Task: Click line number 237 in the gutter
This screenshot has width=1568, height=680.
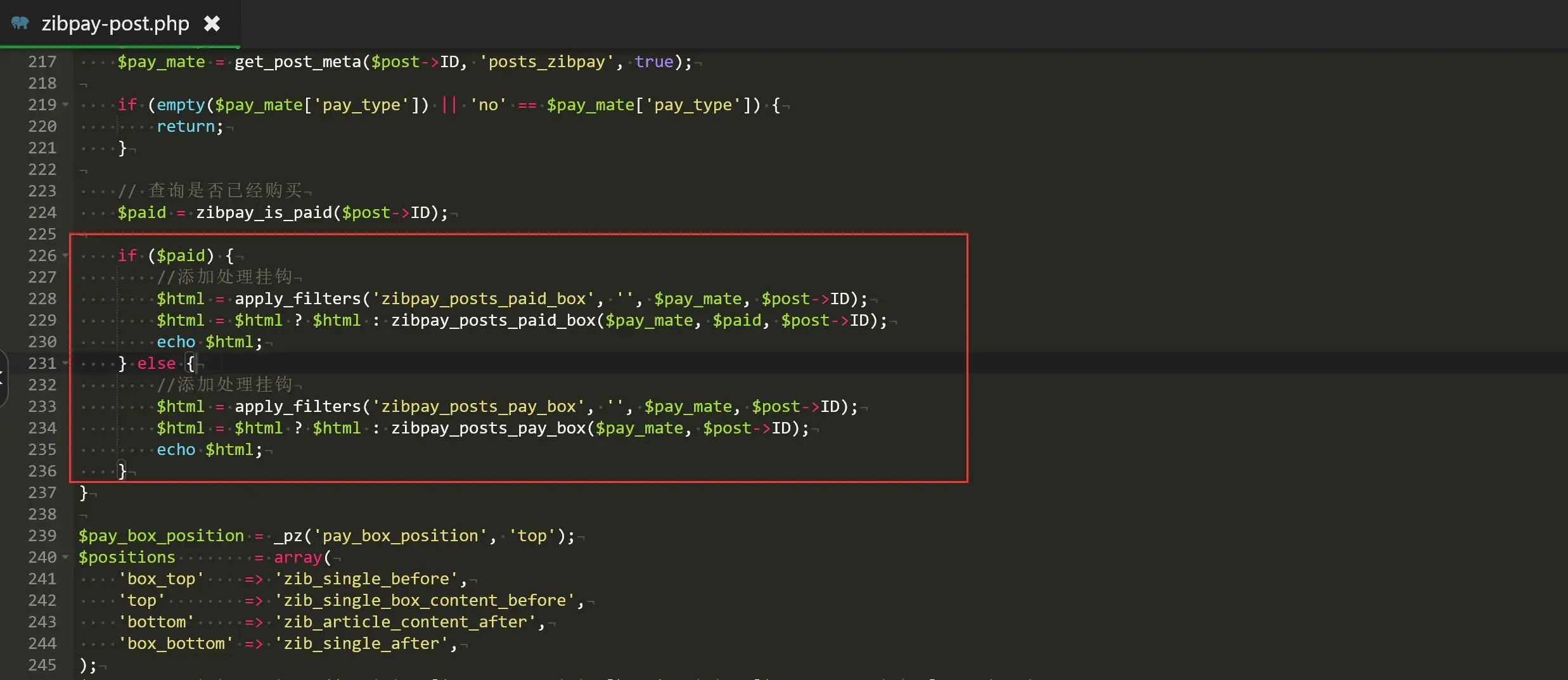Action: tap(42, 492)
